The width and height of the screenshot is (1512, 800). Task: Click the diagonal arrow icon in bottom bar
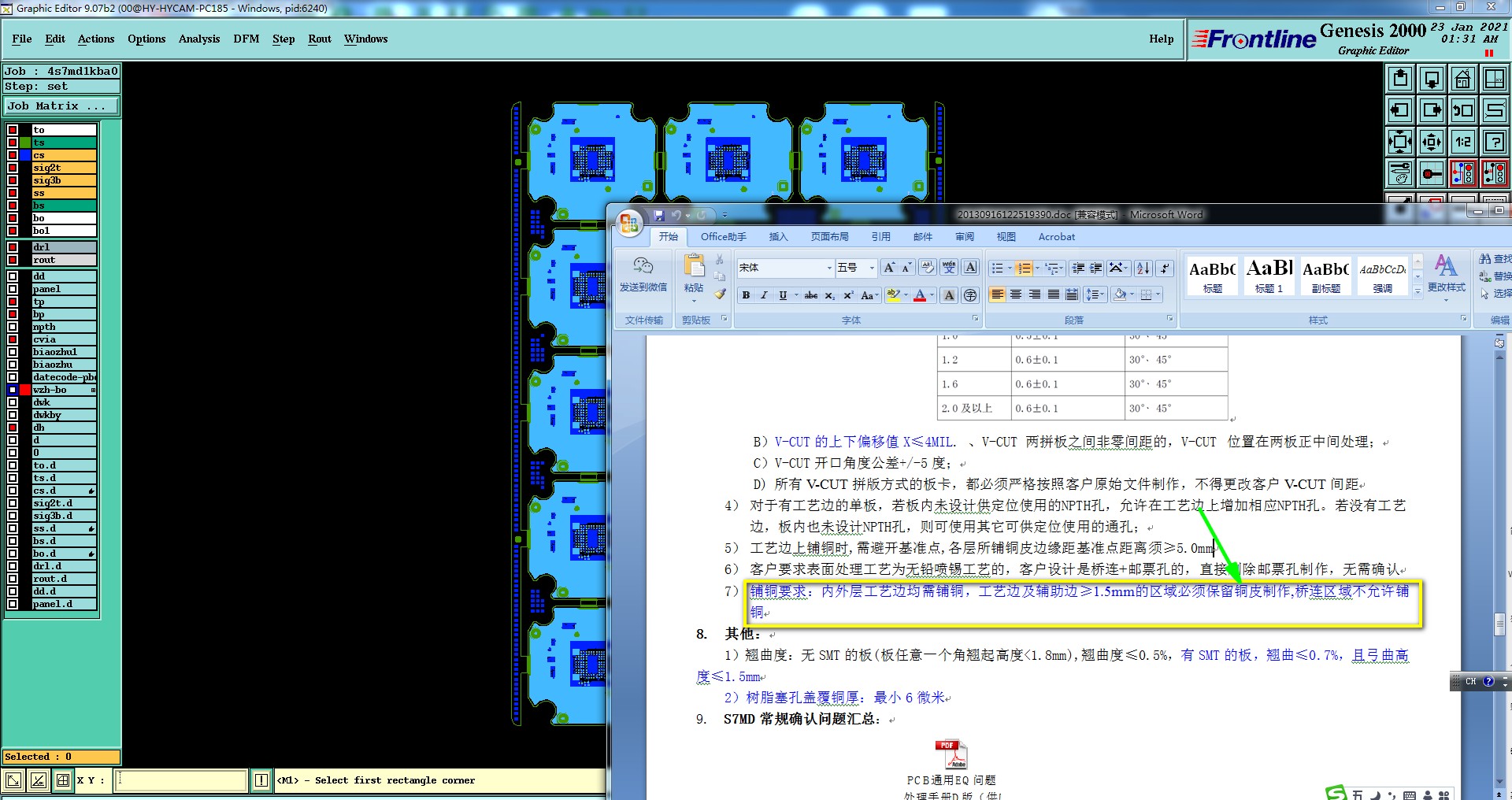(13, 780)
